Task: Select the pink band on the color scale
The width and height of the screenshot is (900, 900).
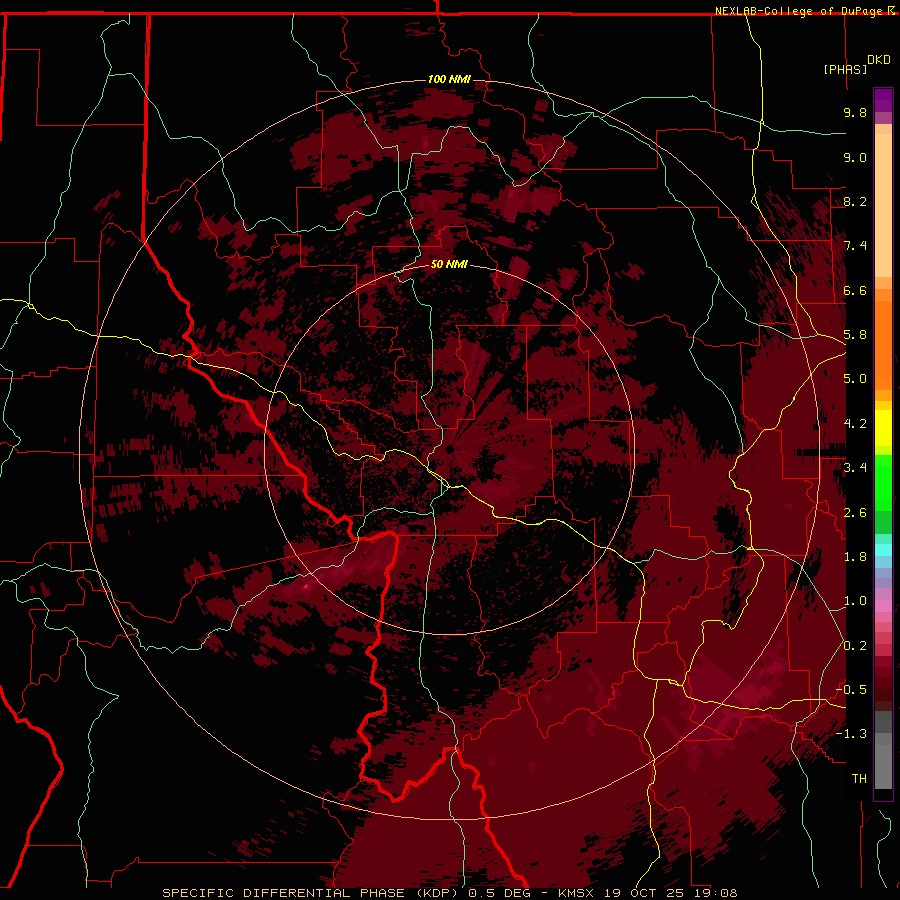Action: click(x=883, y=606)
